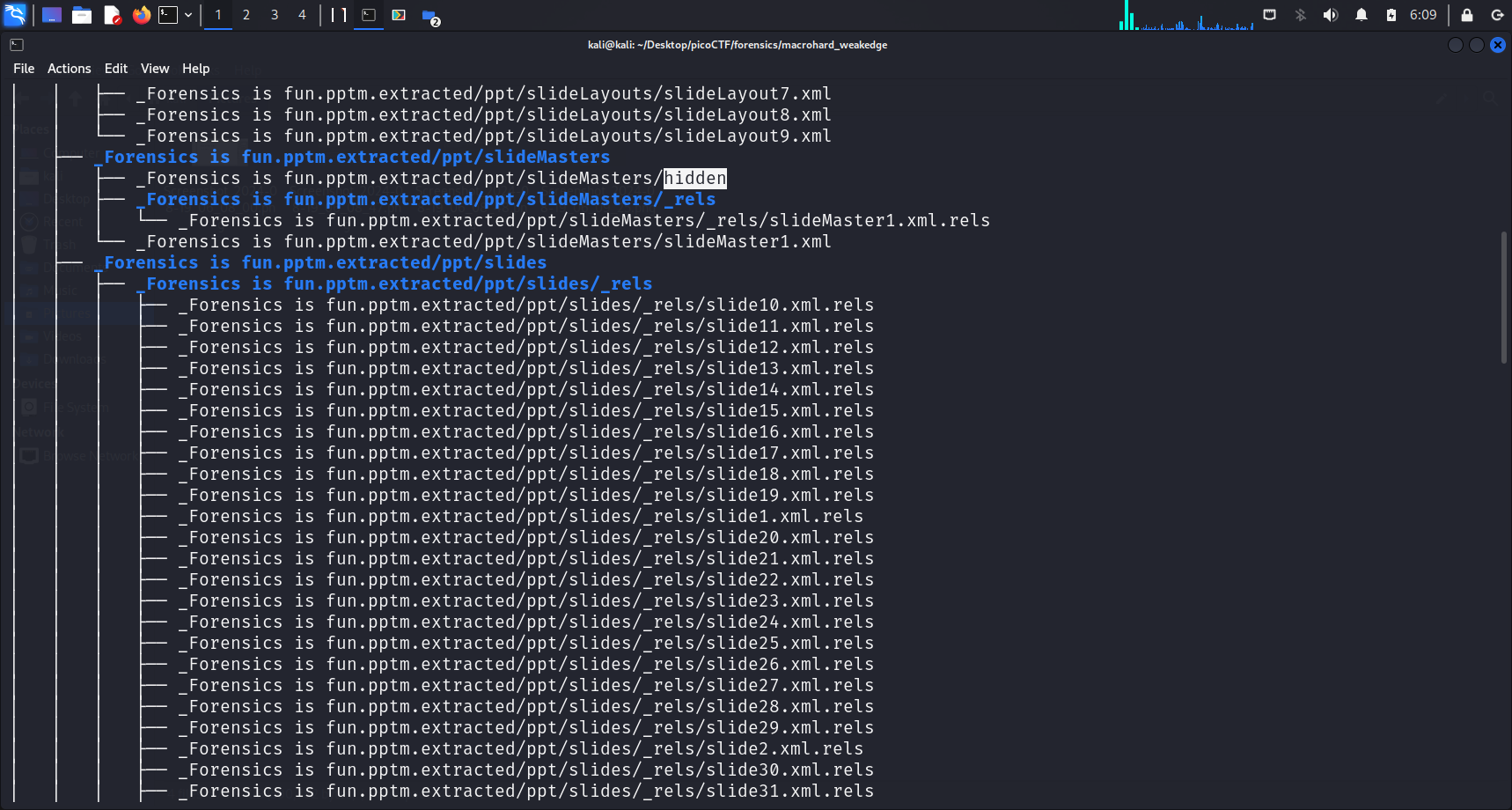
Task: Open the notifications bell icon
Action: tap(1361, 15)
